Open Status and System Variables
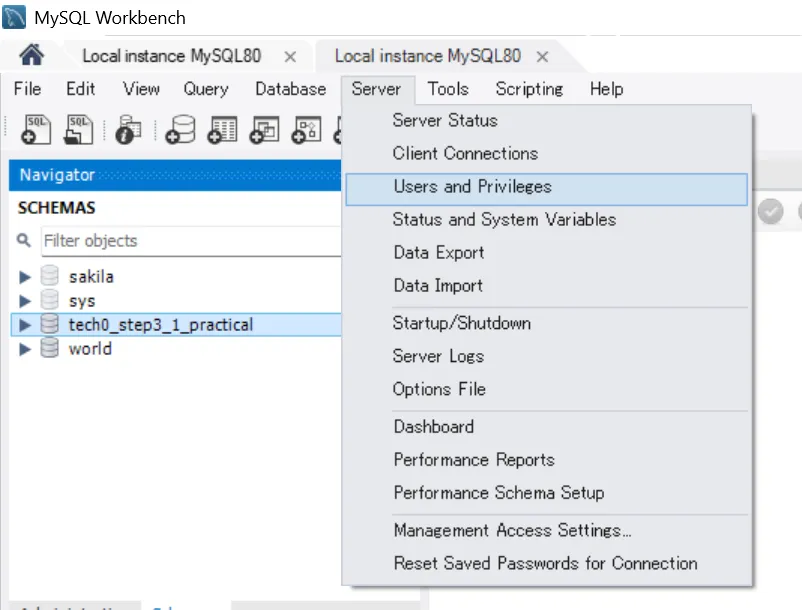Viewport: 802px width, 610px height. pyautogui.click(x=547, y=220)
